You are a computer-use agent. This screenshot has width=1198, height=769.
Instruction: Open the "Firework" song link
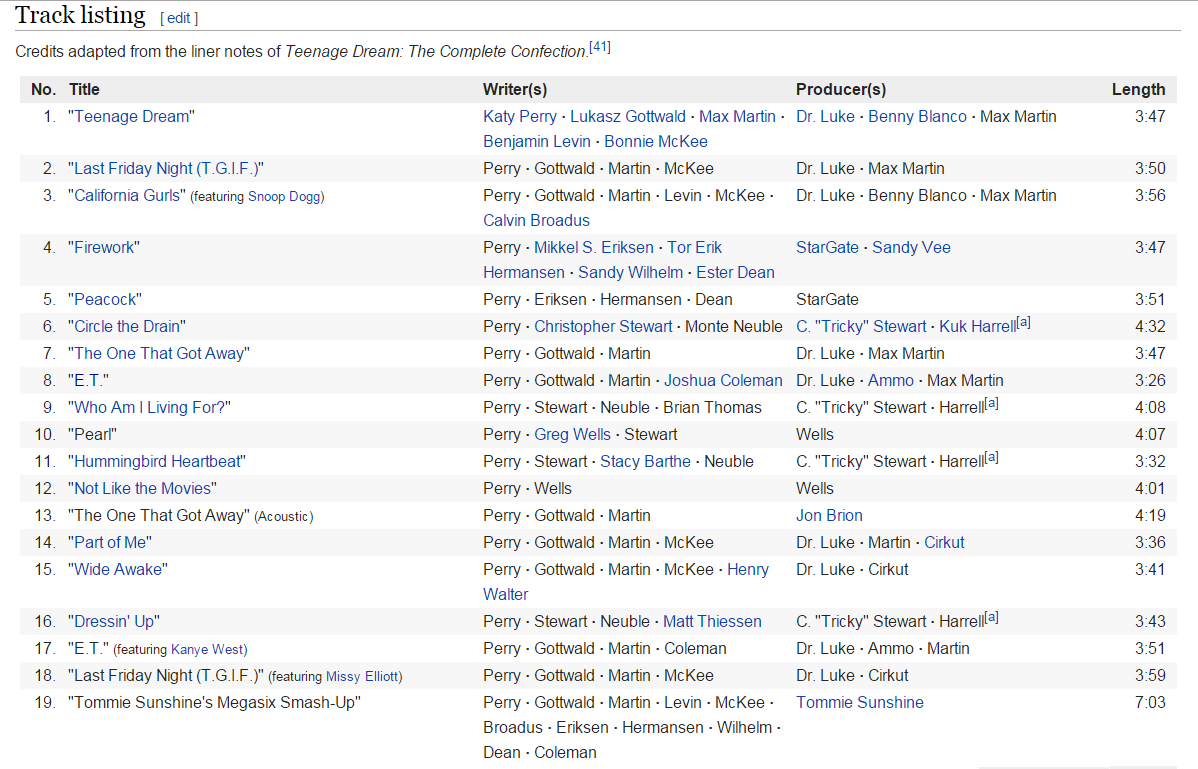(104, 247)
